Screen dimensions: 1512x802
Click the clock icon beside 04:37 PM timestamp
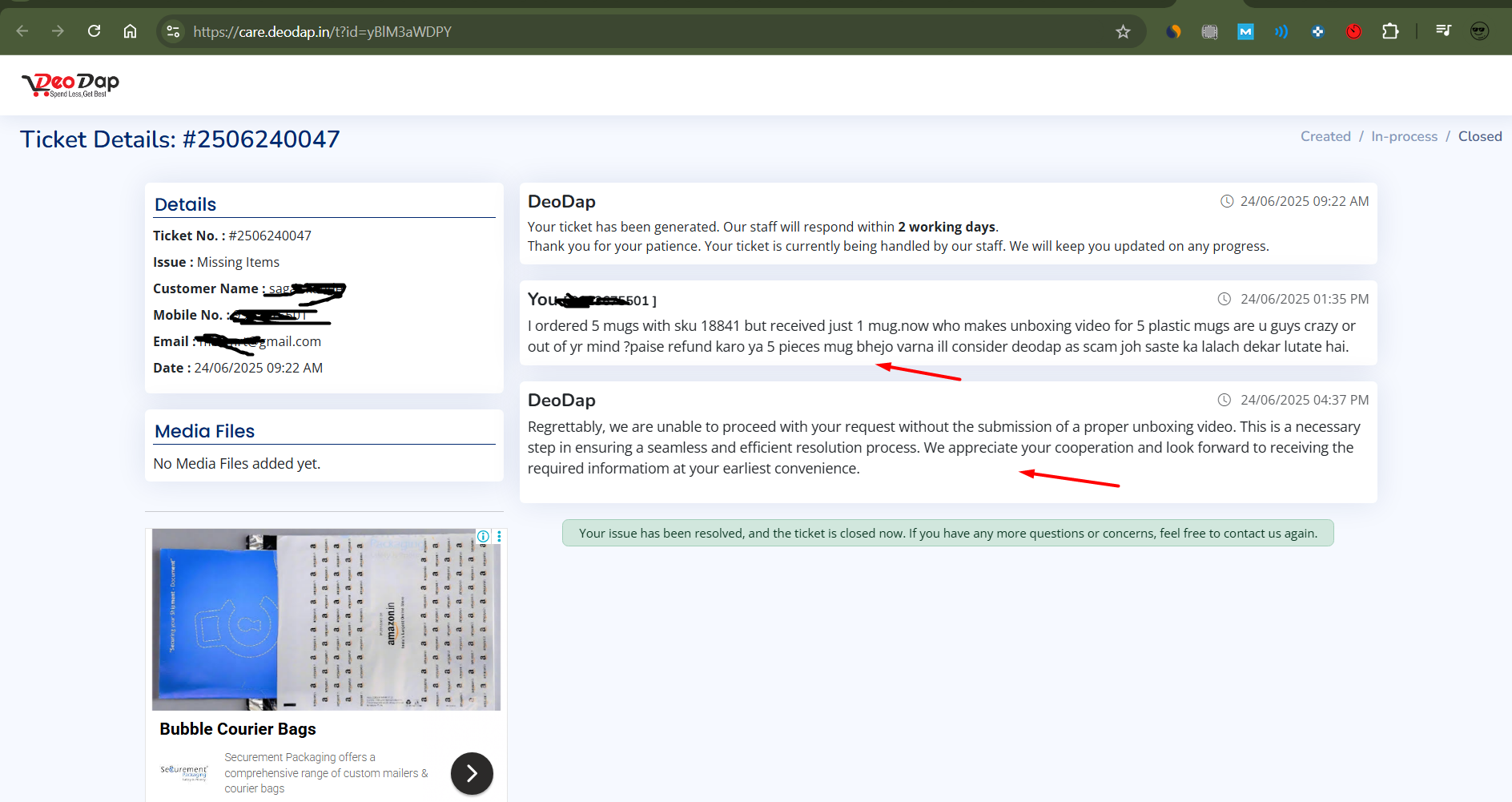point(1224,400)
